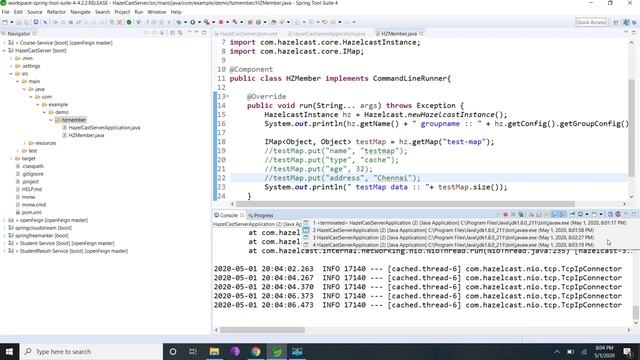The height and width of the screenshot is (360, 640).
Task: Expand Course-Service project node
Action: coord(4,43)
